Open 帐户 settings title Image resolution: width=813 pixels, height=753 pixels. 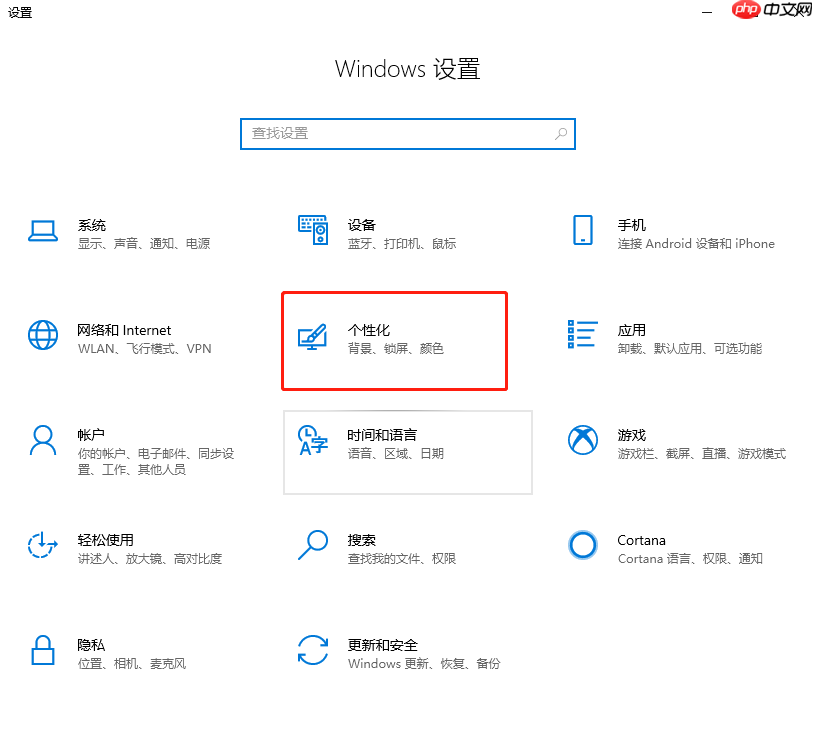[91, 435]
